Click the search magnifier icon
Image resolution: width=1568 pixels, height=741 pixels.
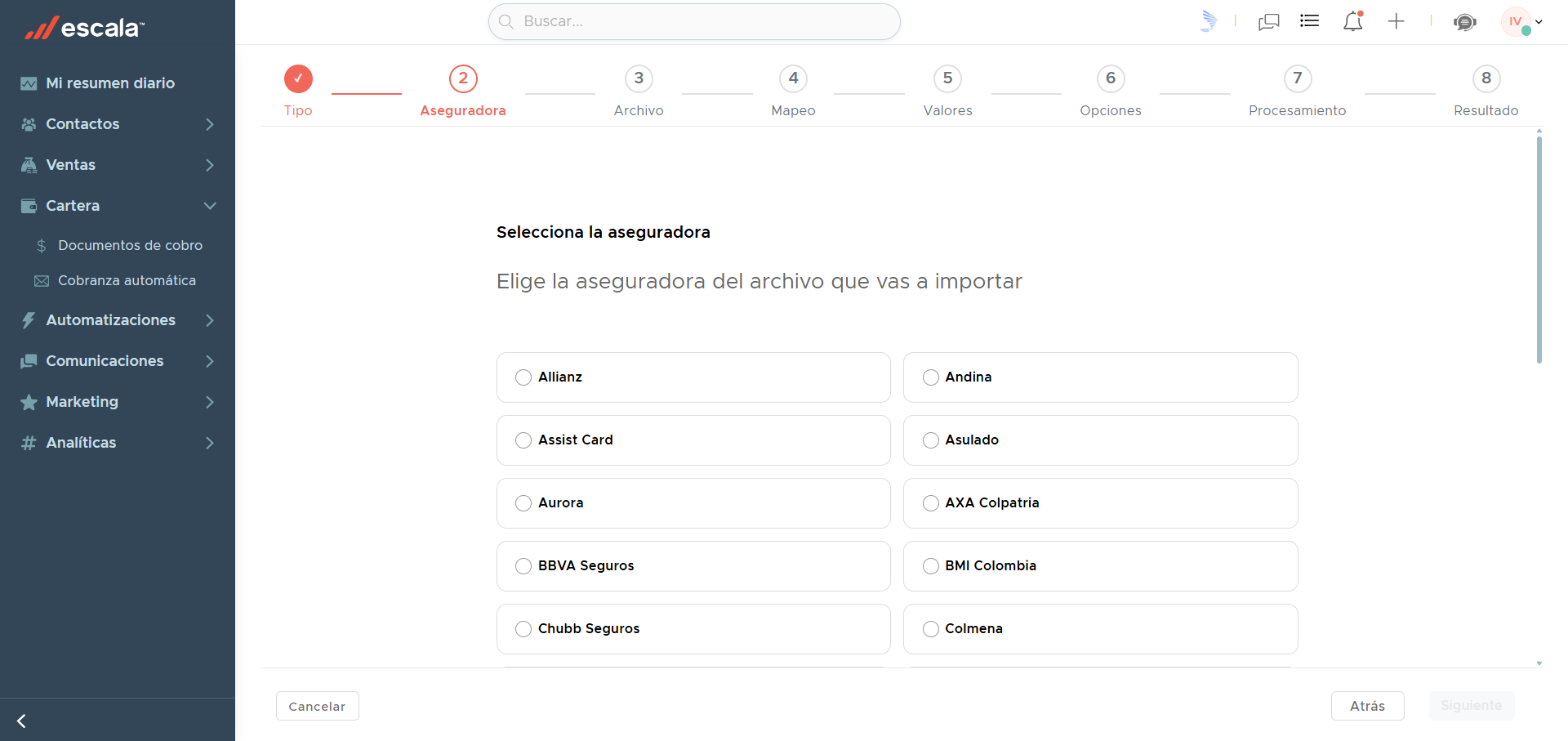coord(506,21)
